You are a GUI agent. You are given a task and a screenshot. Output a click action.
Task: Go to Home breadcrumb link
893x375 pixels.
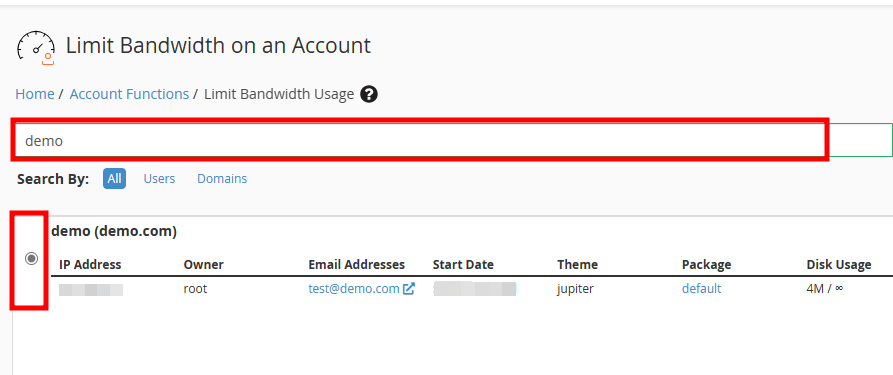(x=35, y=94)
